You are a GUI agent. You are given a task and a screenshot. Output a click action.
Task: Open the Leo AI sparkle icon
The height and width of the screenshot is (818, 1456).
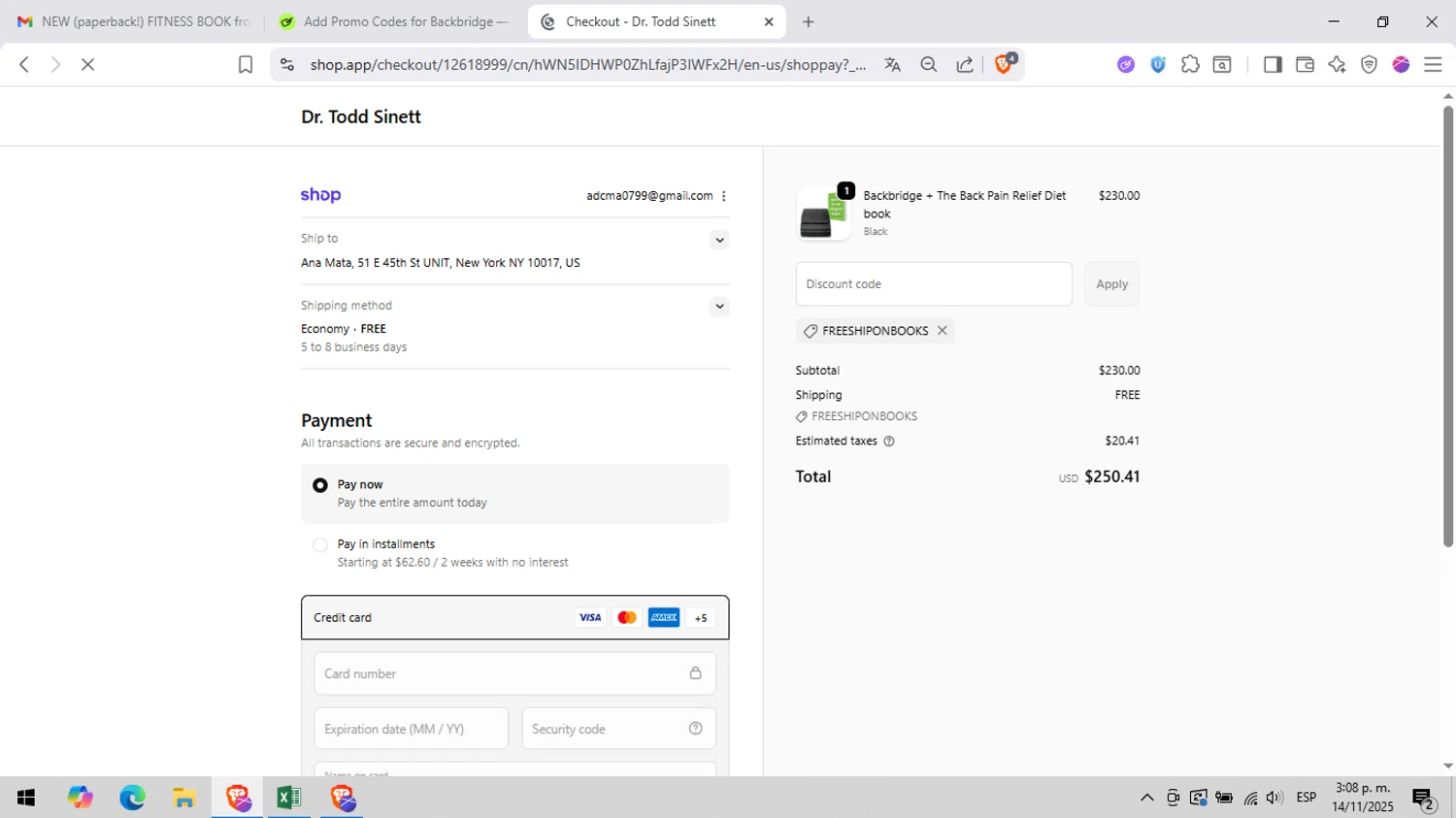pos(1337,64)
